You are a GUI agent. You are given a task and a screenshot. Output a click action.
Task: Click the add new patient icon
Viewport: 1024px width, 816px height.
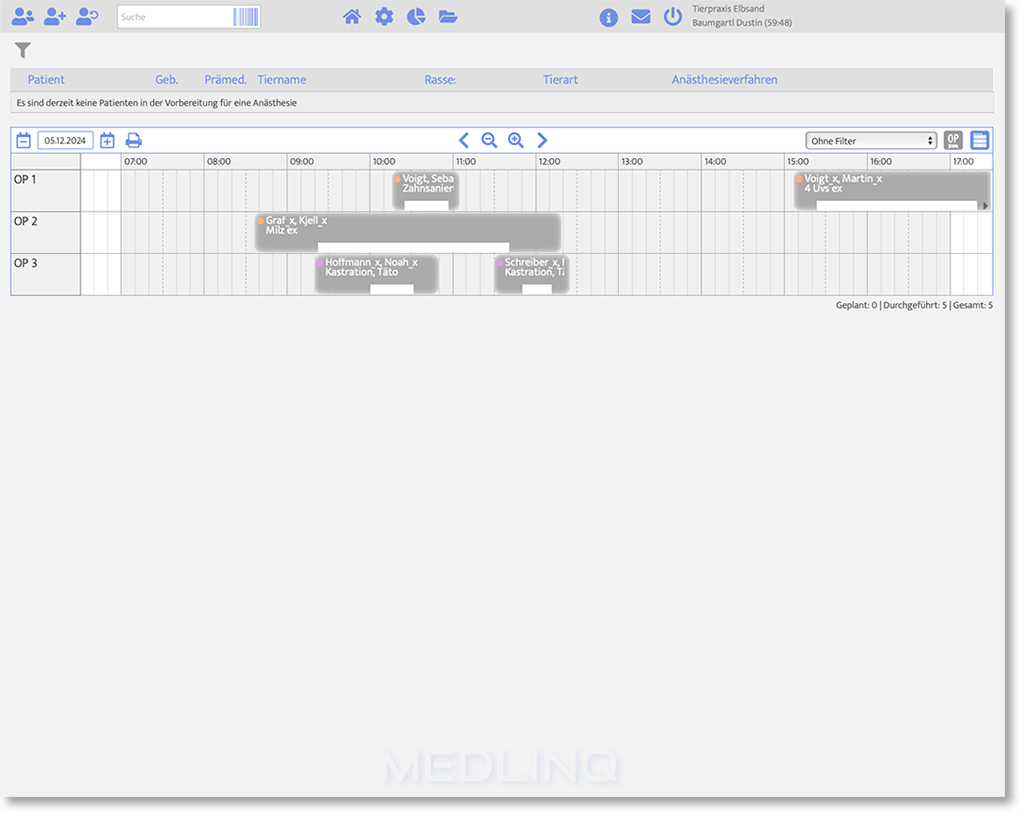pyautogui.click(x=55, y=17)
